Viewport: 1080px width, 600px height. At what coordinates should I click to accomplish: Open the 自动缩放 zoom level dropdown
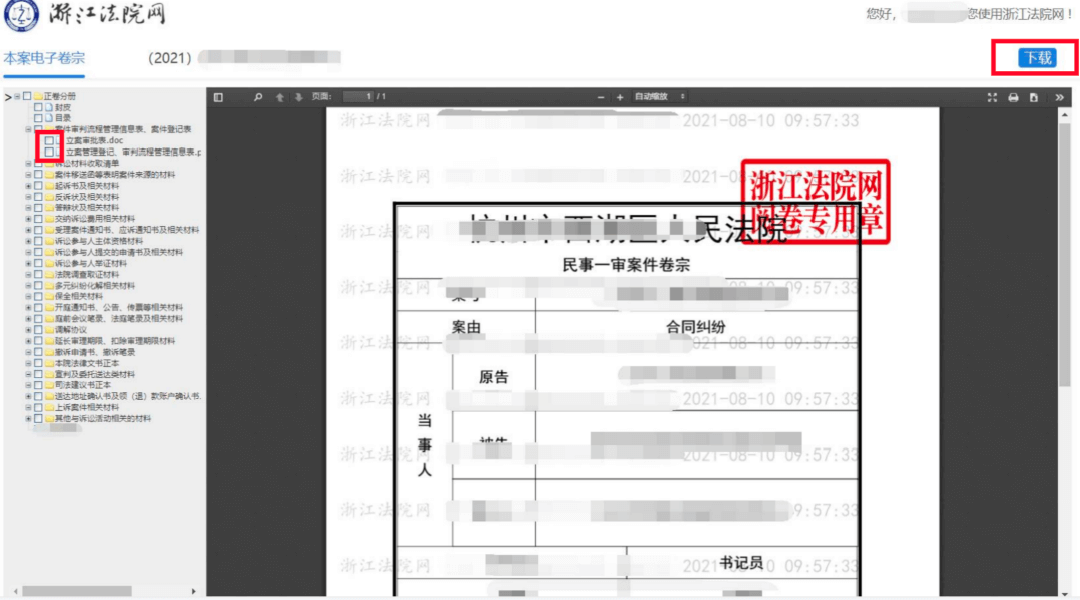657,97
